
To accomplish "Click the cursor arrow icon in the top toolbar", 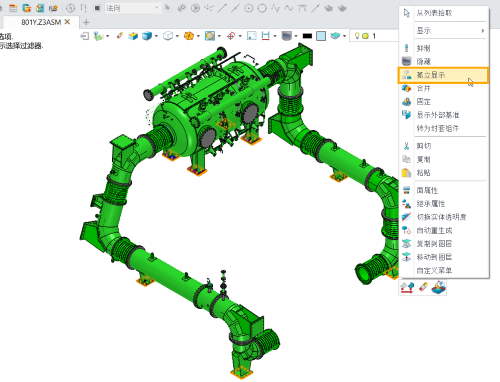I will (x=168, y=8).
